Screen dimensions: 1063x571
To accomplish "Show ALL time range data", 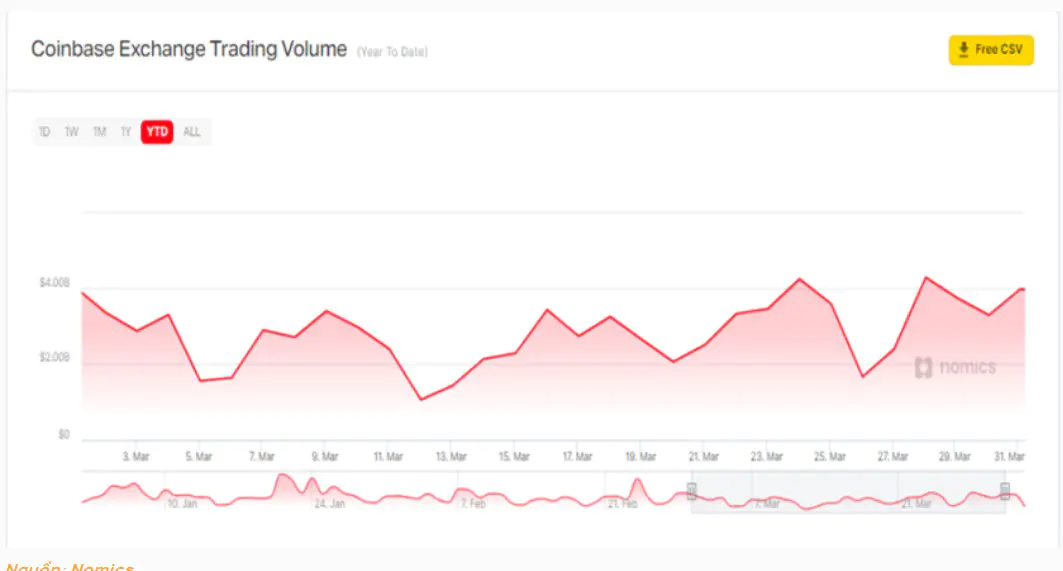I will click(192, 132).
